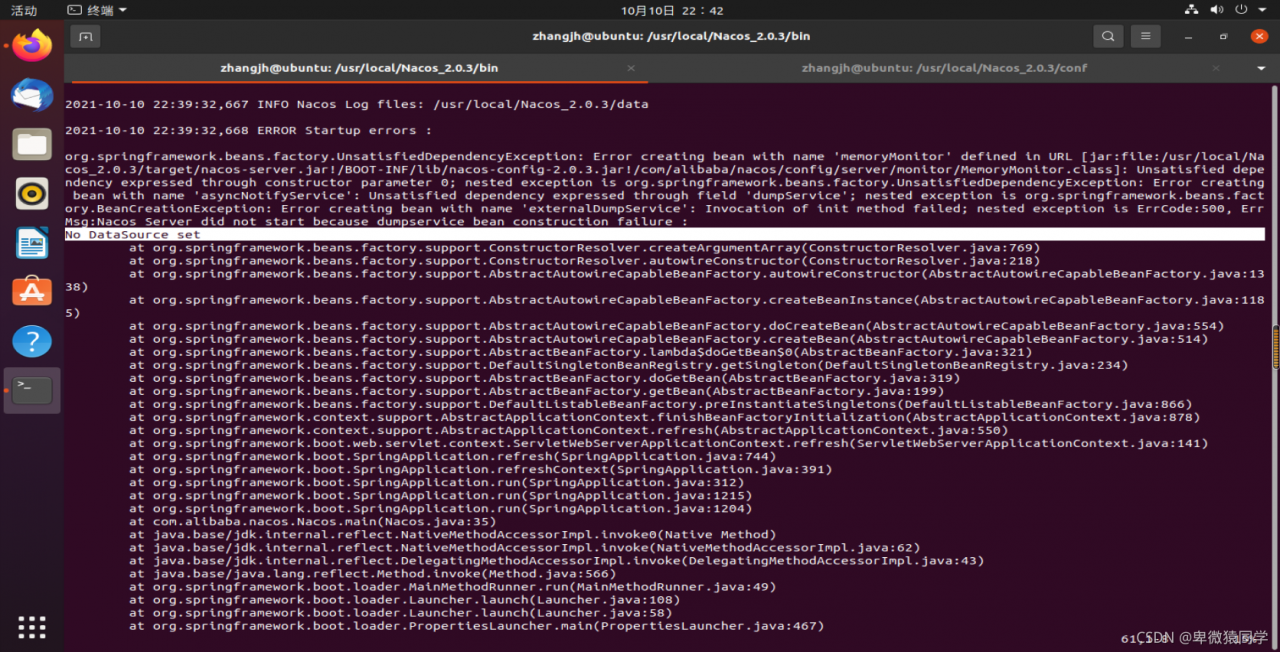Click the highlighted 'No DataSource set' line
Image resolution: width=1280 pixels, height=652 pixels.
coord(664,235)
